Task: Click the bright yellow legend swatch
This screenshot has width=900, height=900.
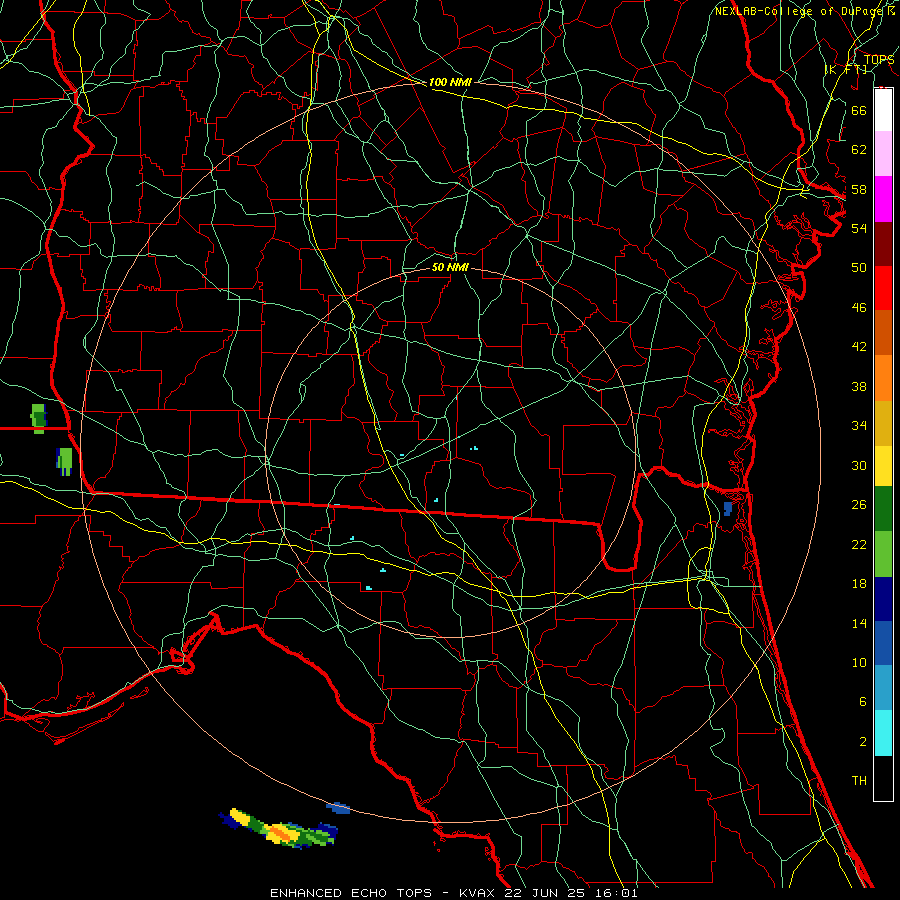Action: (x=883, y=466)
